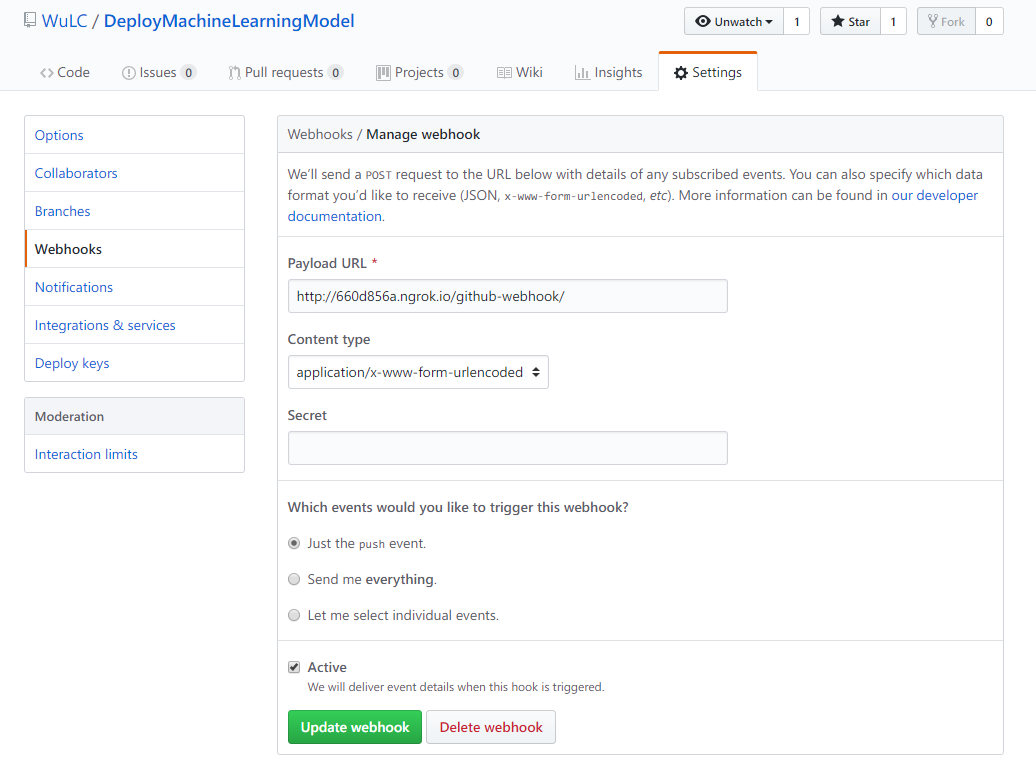This screenshot has width=1036, height=774.
Task: Click the Issues exclamation circle icon
Action: tap(129, 73)
